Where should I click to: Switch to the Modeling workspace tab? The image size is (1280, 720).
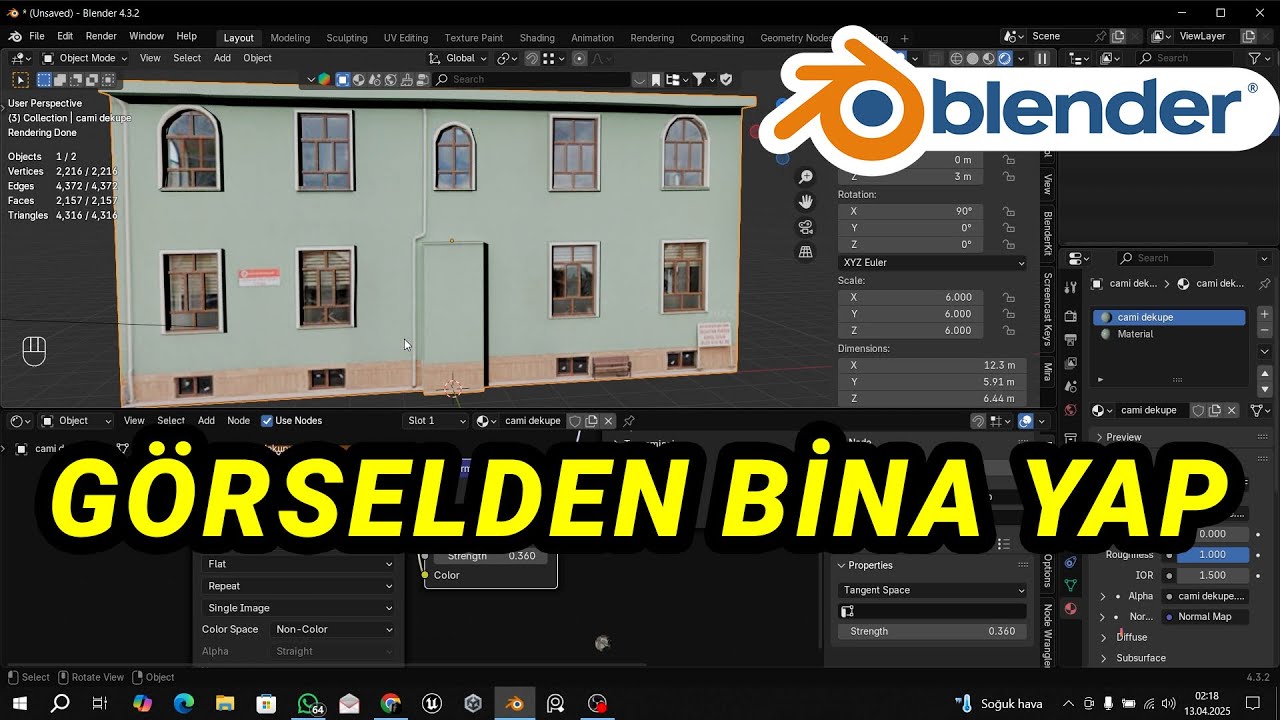290,38
